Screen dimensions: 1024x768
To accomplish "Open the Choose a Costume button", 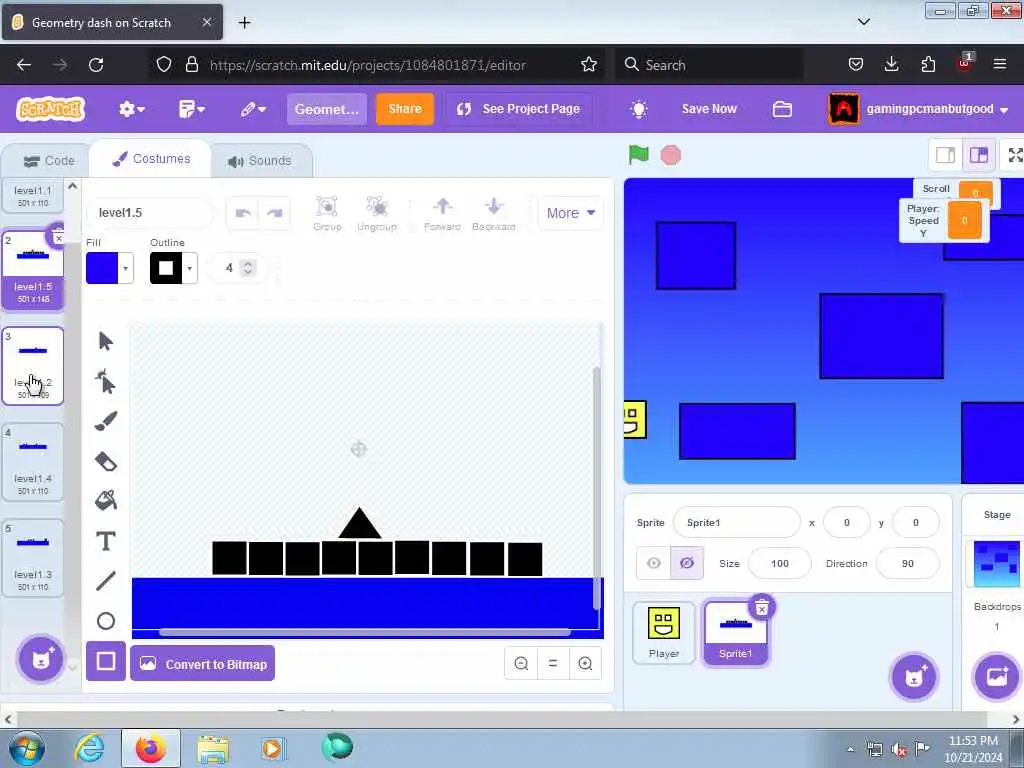I will (x=40, y=658).
